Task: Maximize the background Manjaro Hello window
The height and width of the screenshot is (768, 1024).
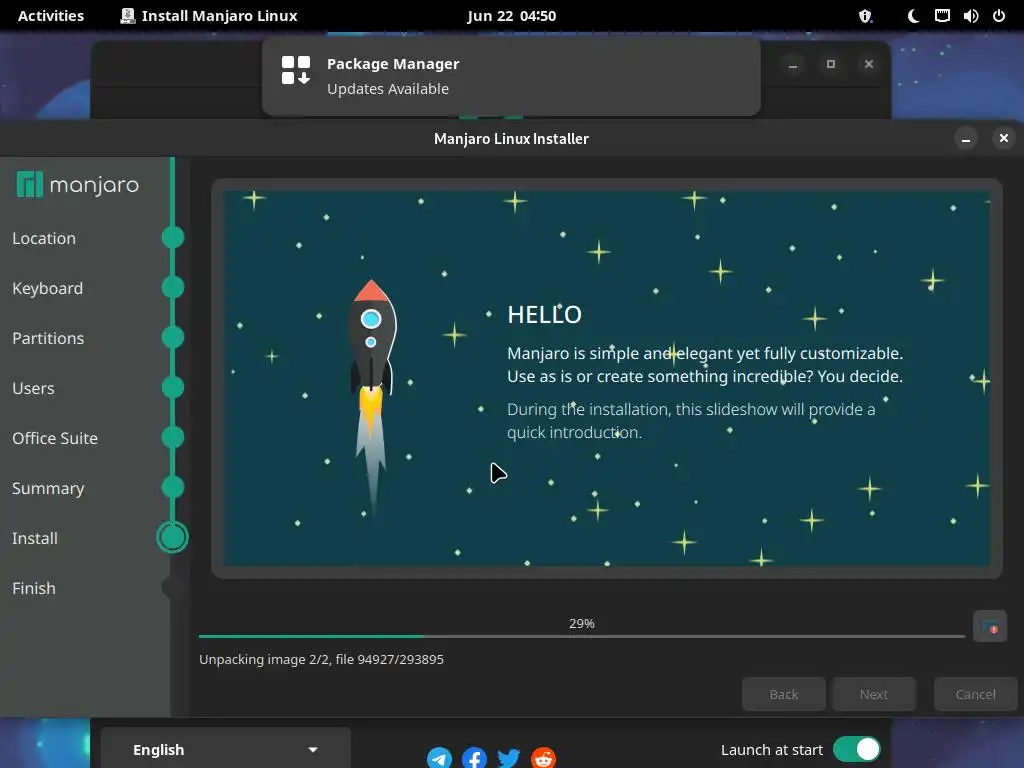Action: coord(831,64)
